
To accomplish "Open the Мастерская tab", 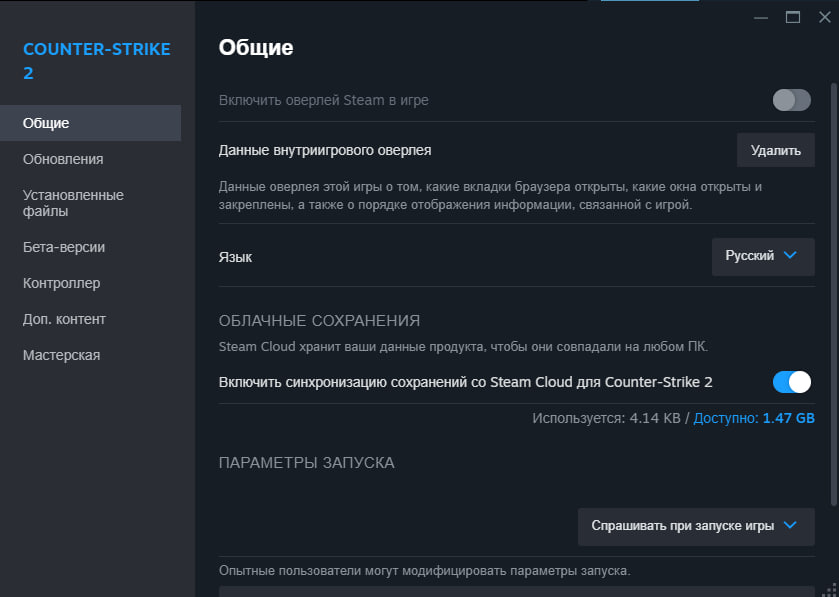I will 61,355.
